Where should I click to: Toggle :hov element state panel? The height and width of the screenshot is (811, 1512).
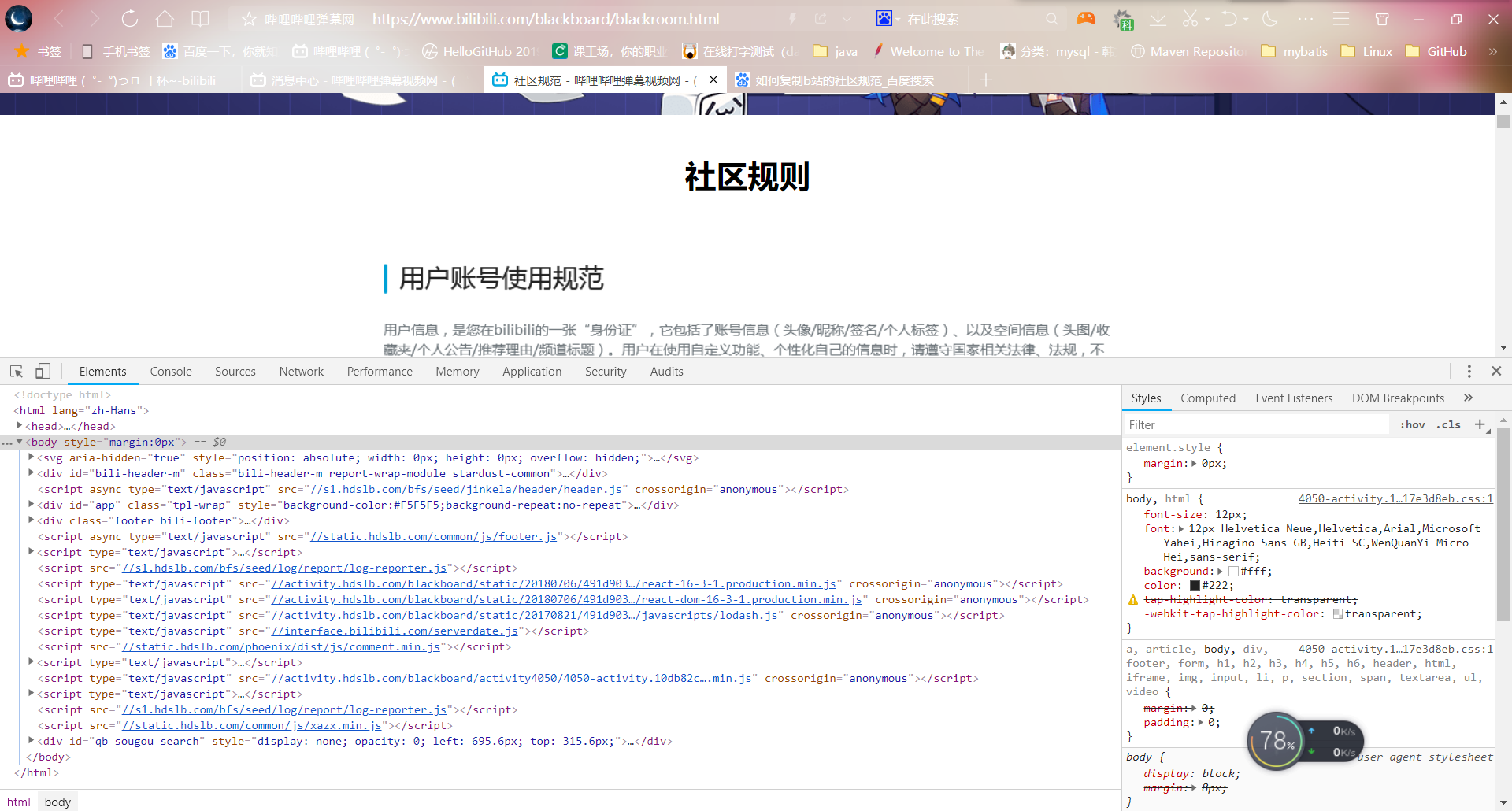(x=1413, y=424)
